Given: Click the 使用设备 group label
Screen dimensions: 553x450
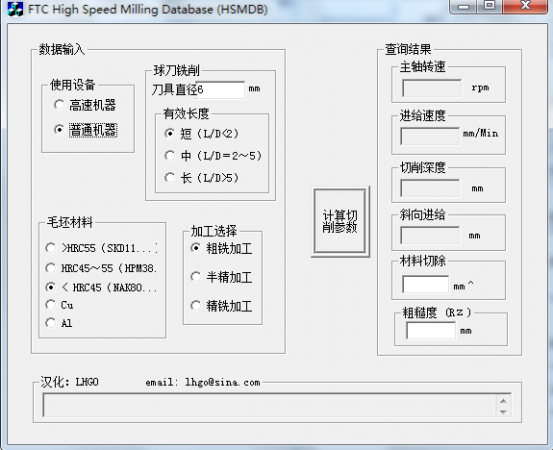Looking at the screenshot, I should 72,85.
